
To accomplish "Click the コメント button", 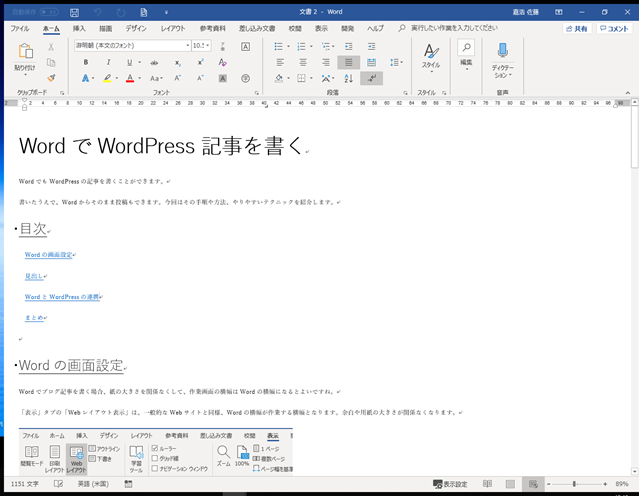I will tap(614, 29).
